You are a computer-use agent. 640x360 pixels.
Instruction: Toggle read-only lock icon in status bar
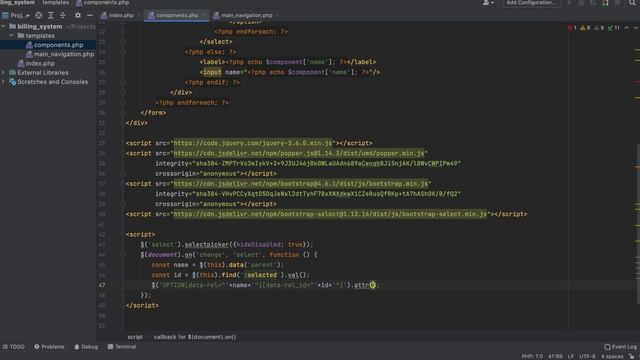[632, 356]
